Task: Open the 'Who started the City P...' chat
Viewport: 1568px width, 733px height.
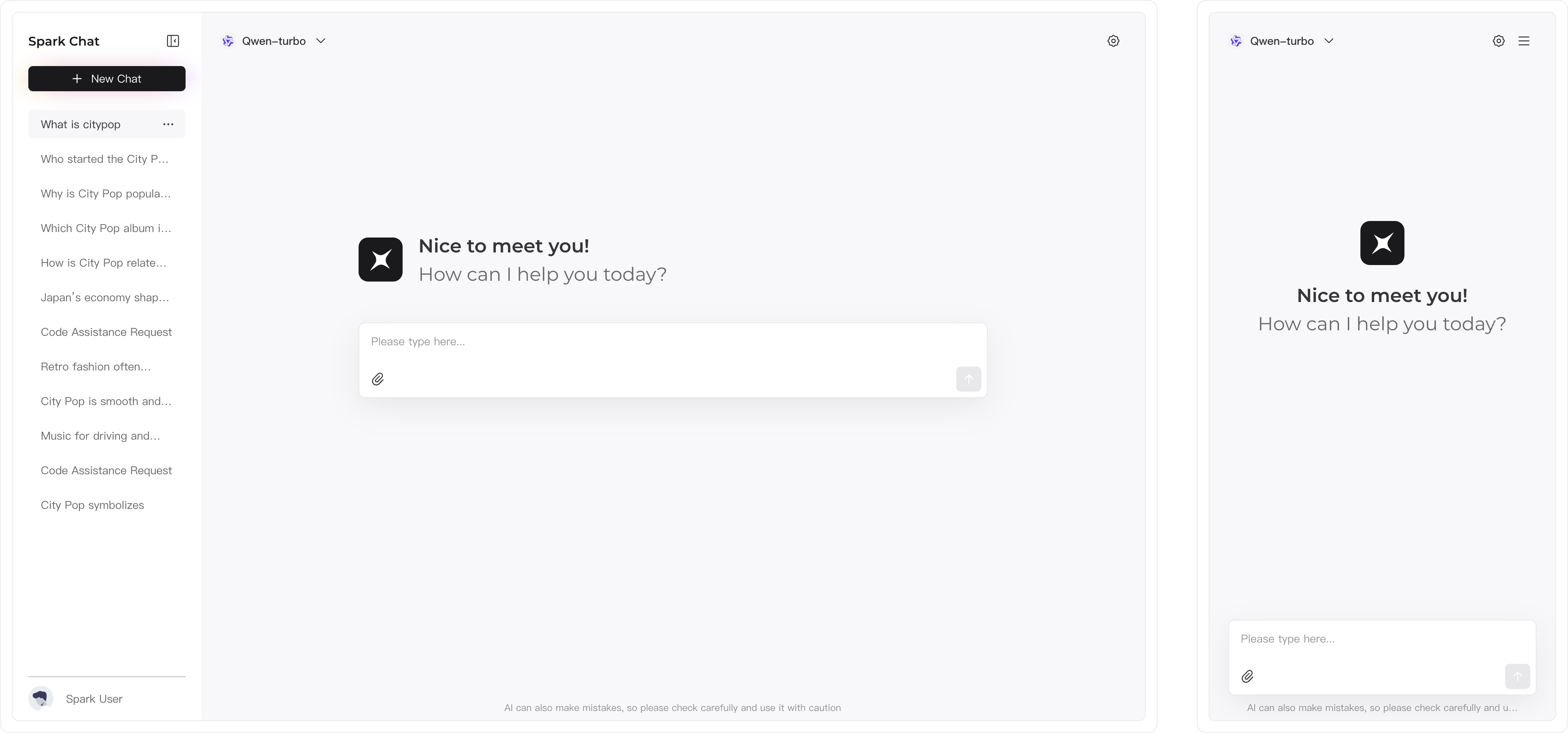Action: point(105,159)
